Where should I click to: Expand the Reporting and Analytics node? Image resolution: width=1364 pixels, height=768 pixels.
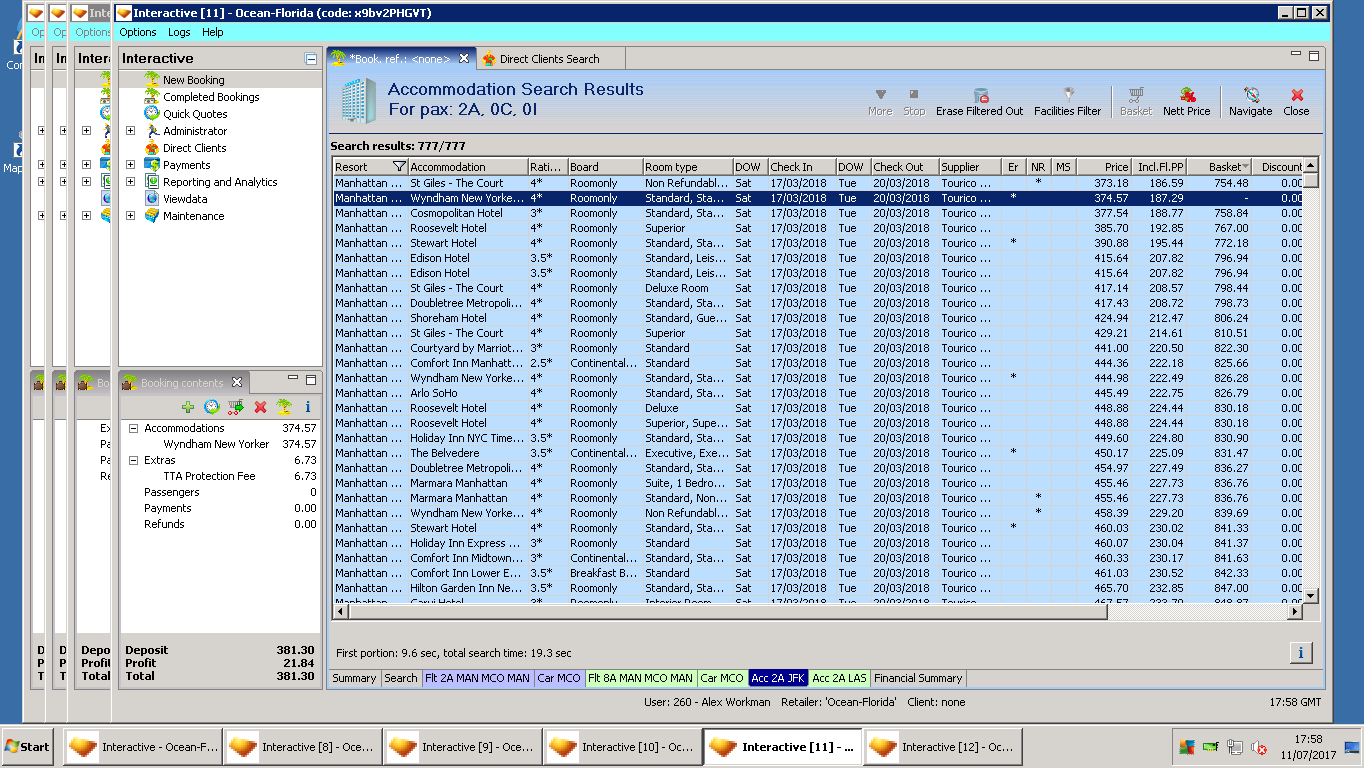[x=130, y=182]
